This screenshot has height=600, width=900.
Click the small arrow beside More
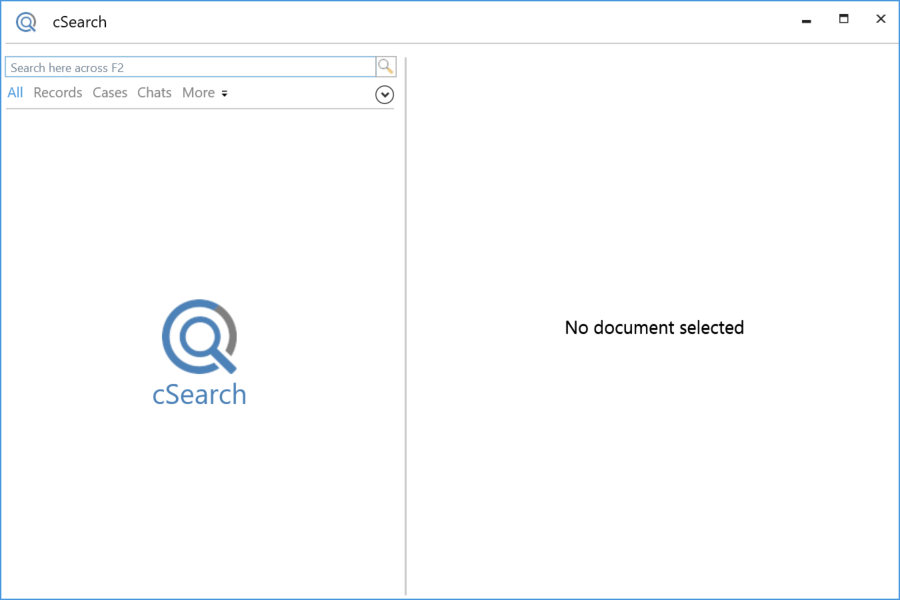(x=224, y=94)
